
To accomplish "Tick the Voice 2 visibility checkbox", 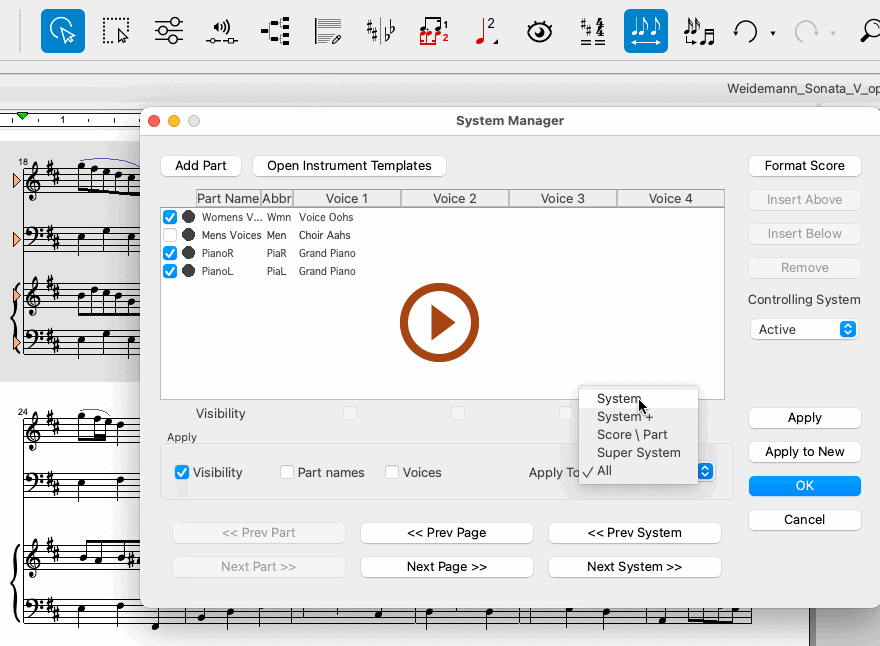I will pyautogui.click(x=458, y=413).
